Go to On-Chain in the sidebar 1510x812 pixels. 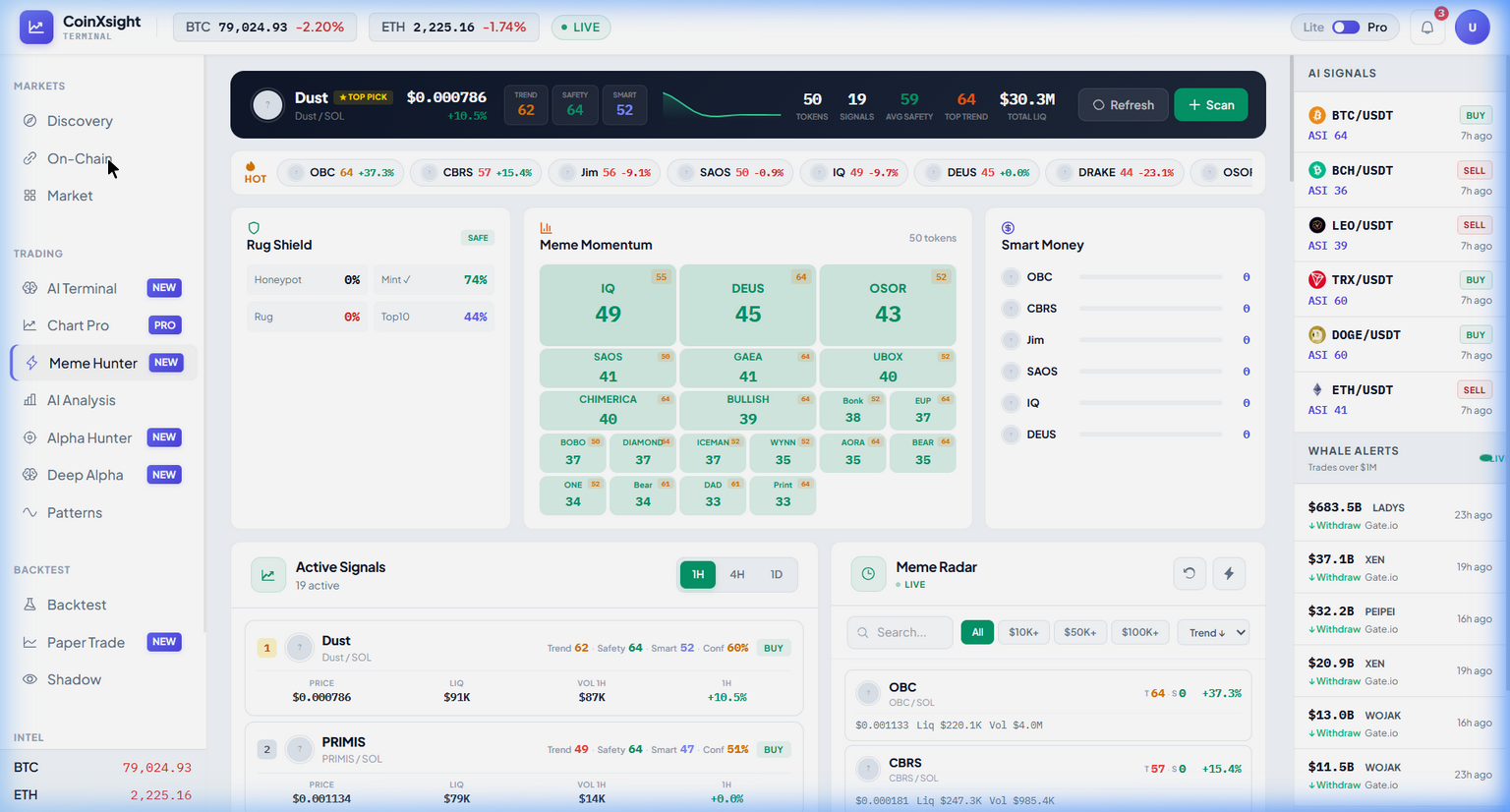click(x=104, y=158)
